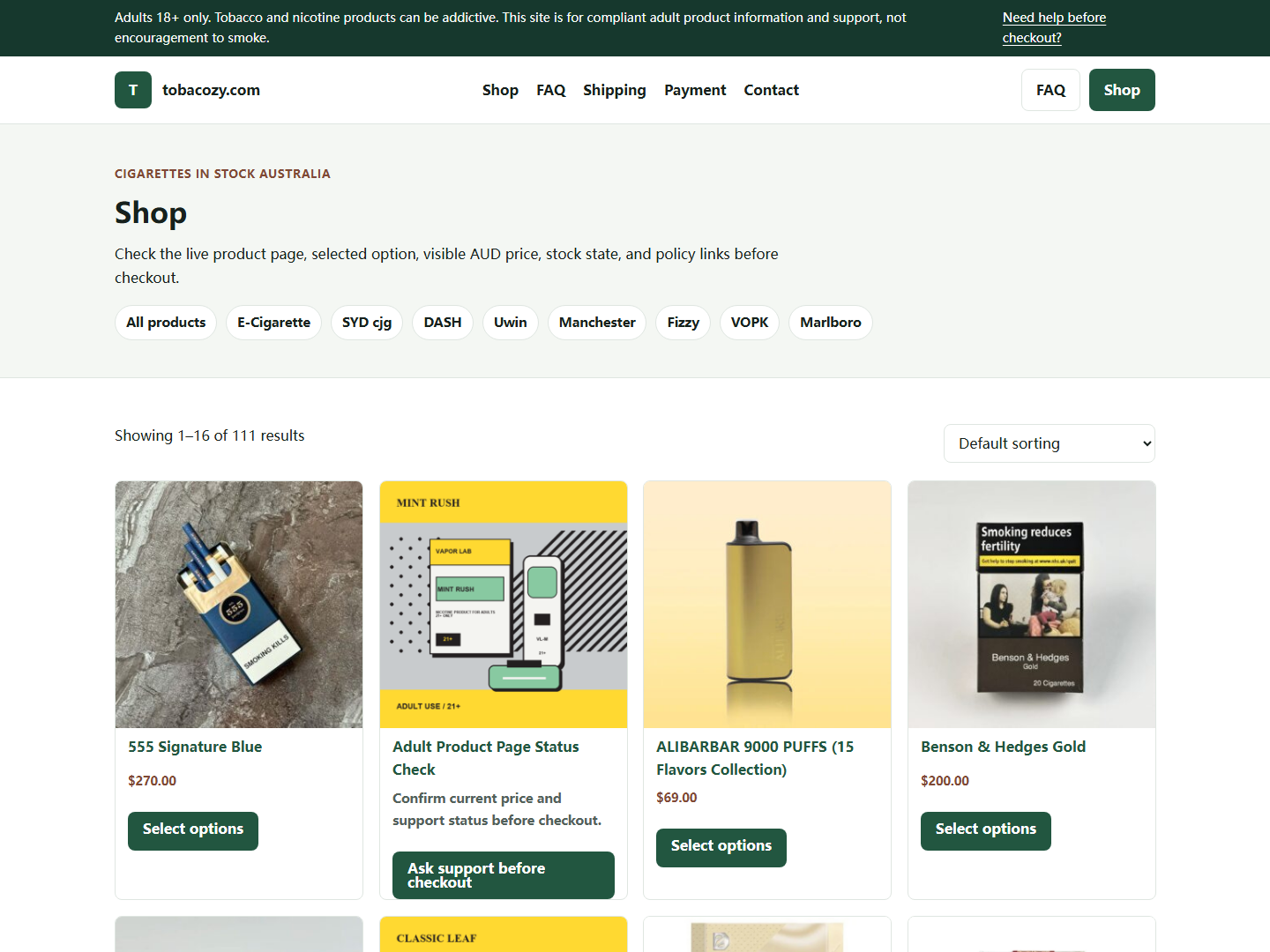Click the green Shop button at top right
Viewport: 1270px width, 952px height.
click(1122, 90)
